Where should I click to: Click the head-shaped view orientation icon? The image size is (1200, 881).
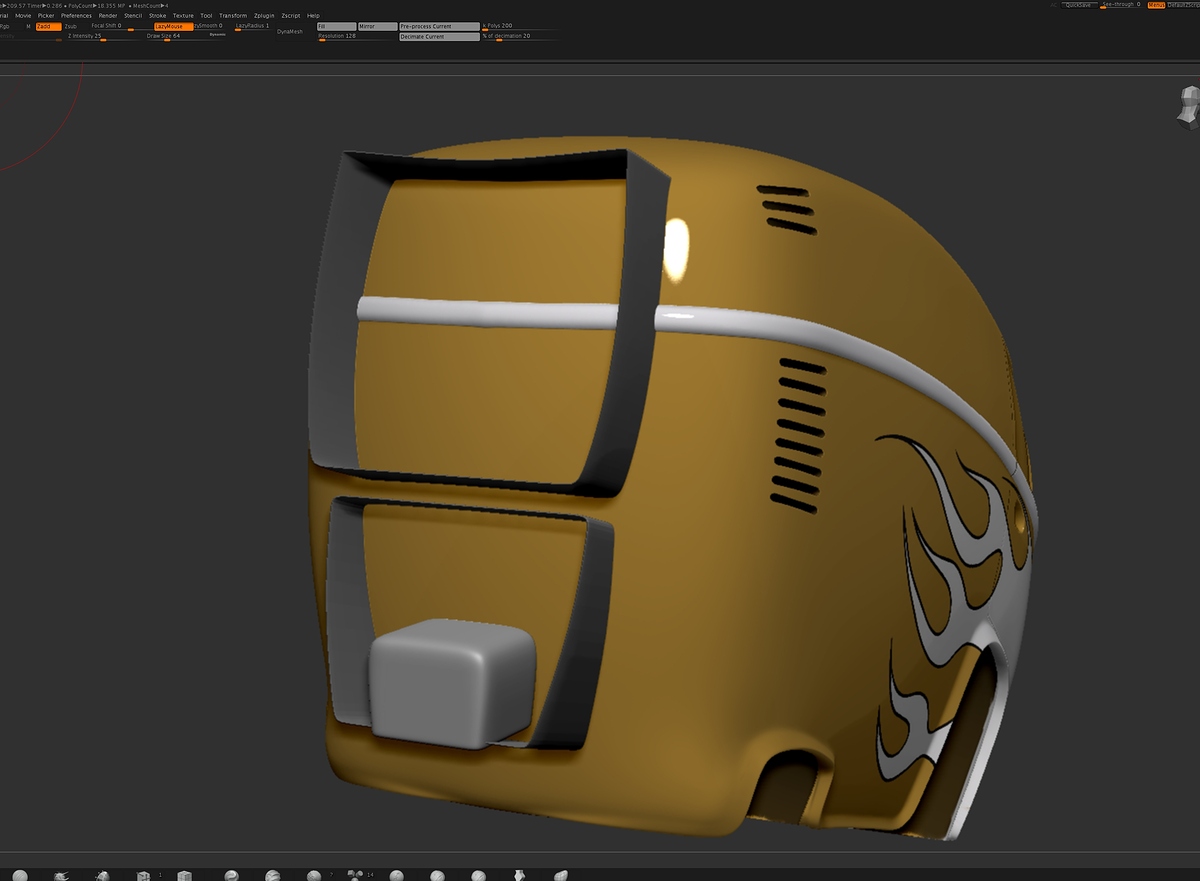(x=1188, y=106)
